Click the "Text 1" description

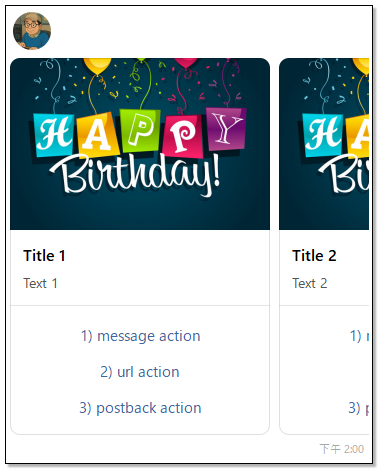coord(40,283)
